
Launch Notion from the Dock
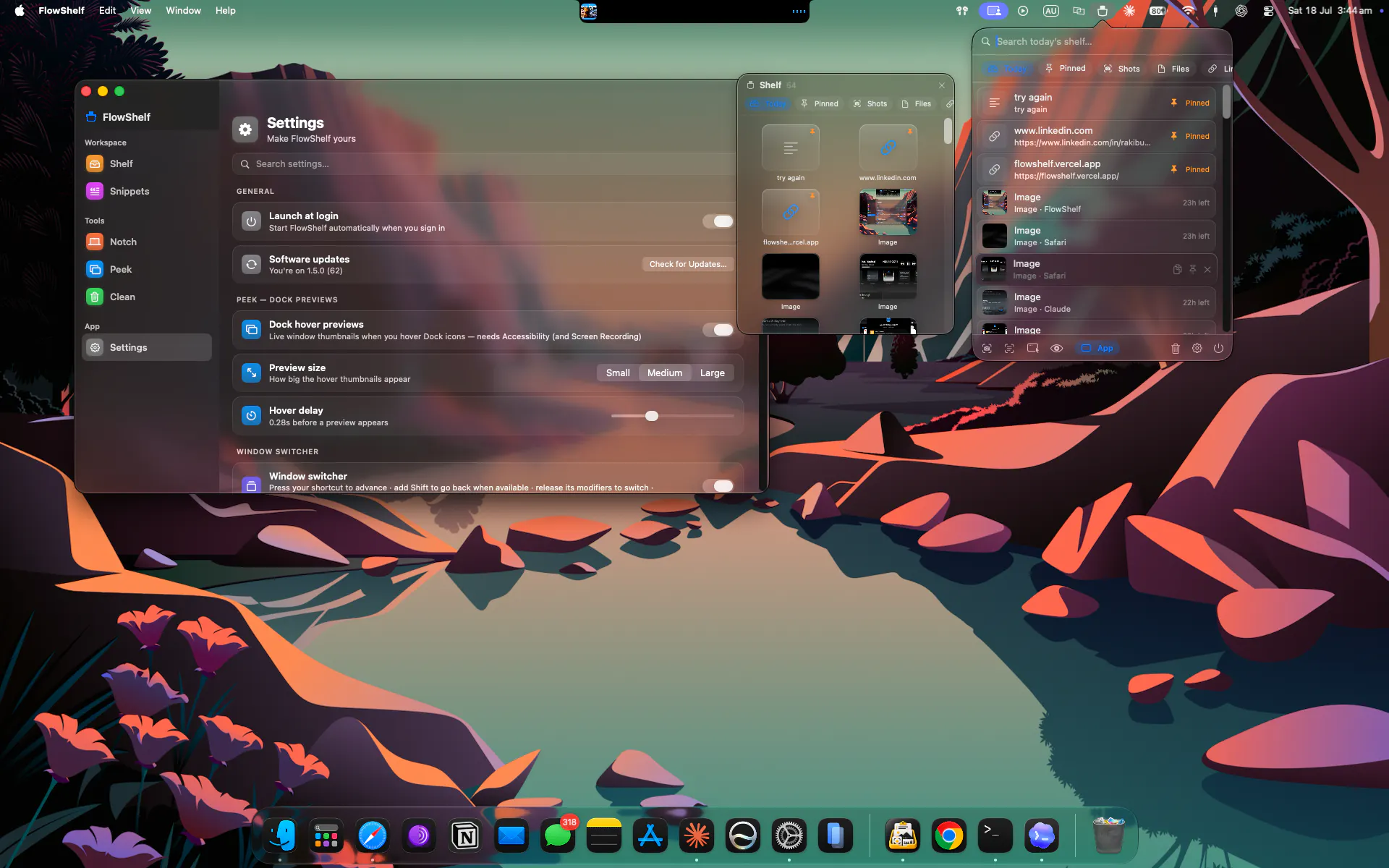tap(465, 836)
